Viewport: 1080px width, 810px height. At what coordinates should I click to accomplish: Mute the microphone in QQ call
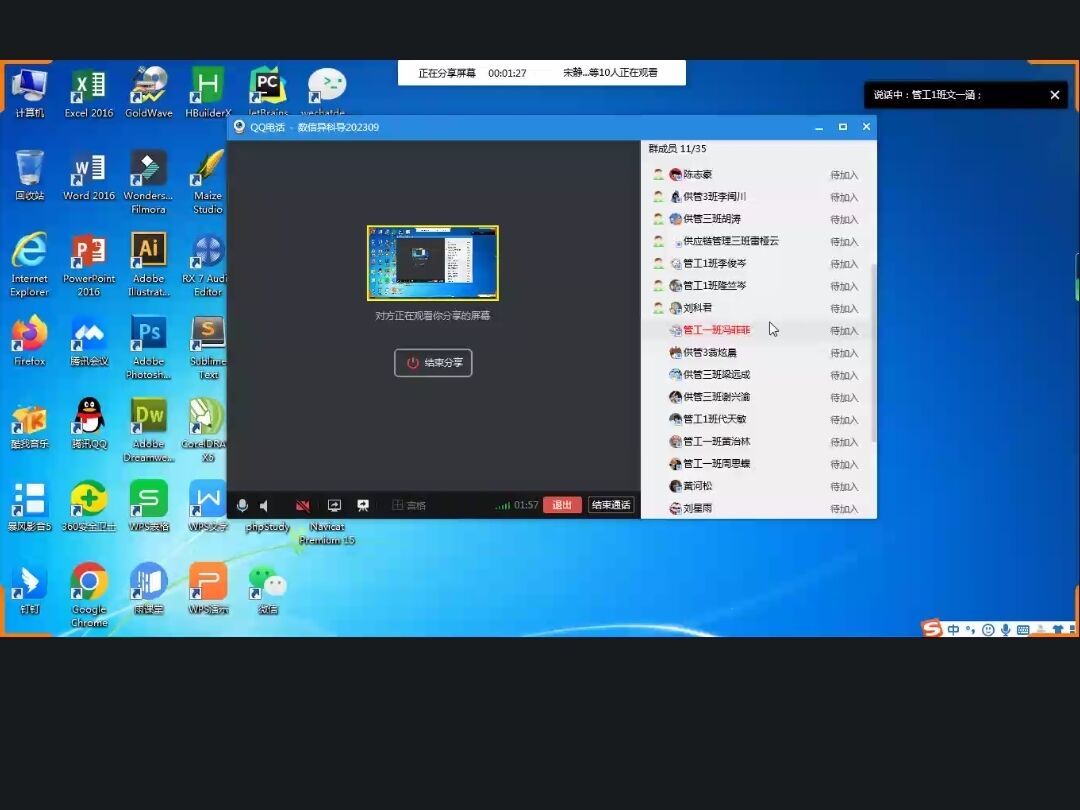[x=242, y=506]
